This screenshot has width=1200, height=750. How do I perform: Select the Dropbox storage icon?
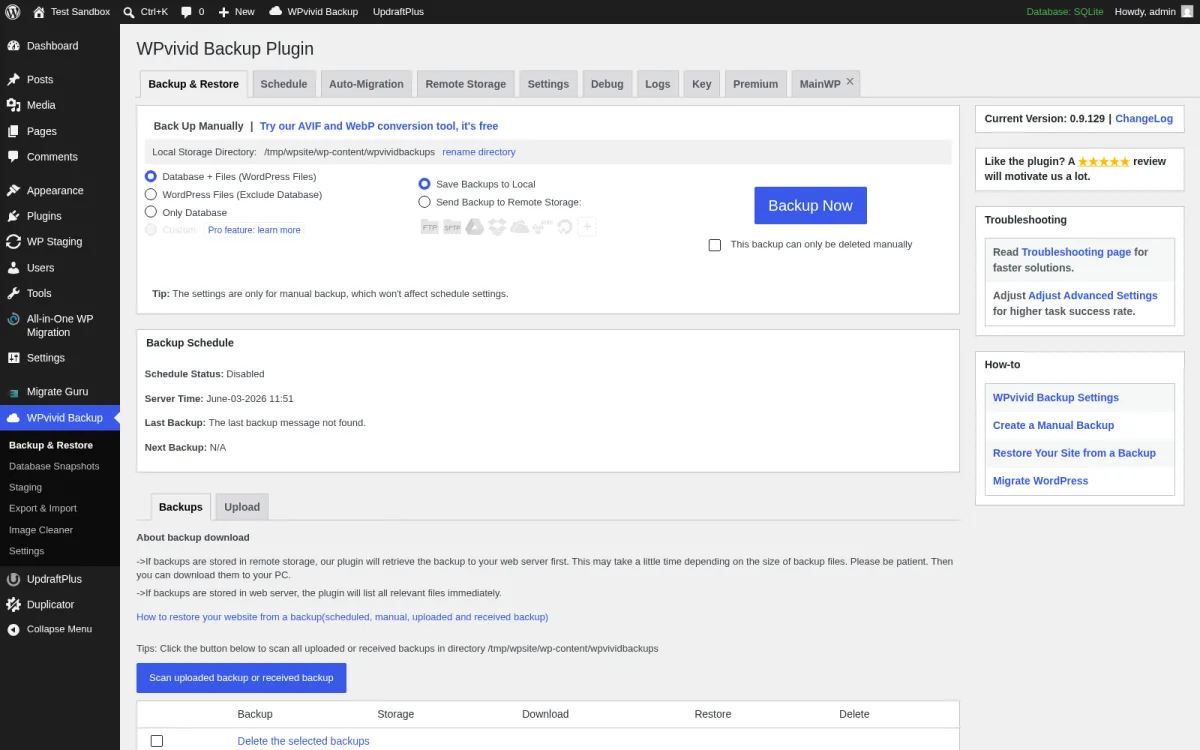click(497, 227)
